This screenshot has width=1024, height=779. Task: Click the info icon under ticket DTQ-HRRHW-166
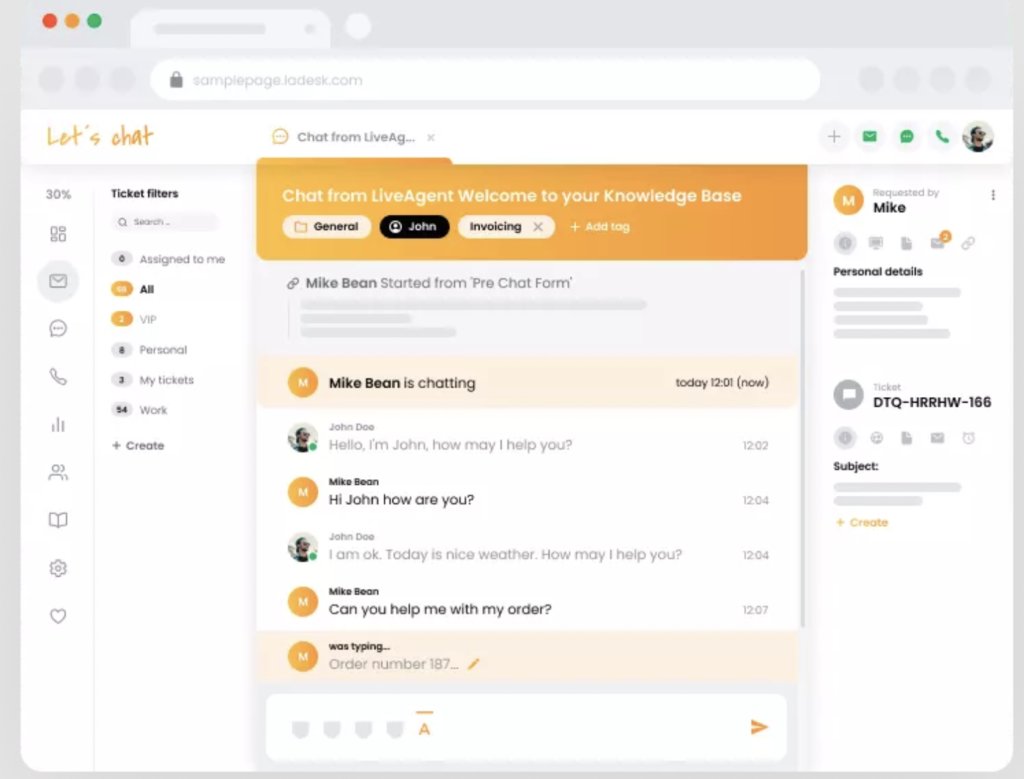(845, 437)
